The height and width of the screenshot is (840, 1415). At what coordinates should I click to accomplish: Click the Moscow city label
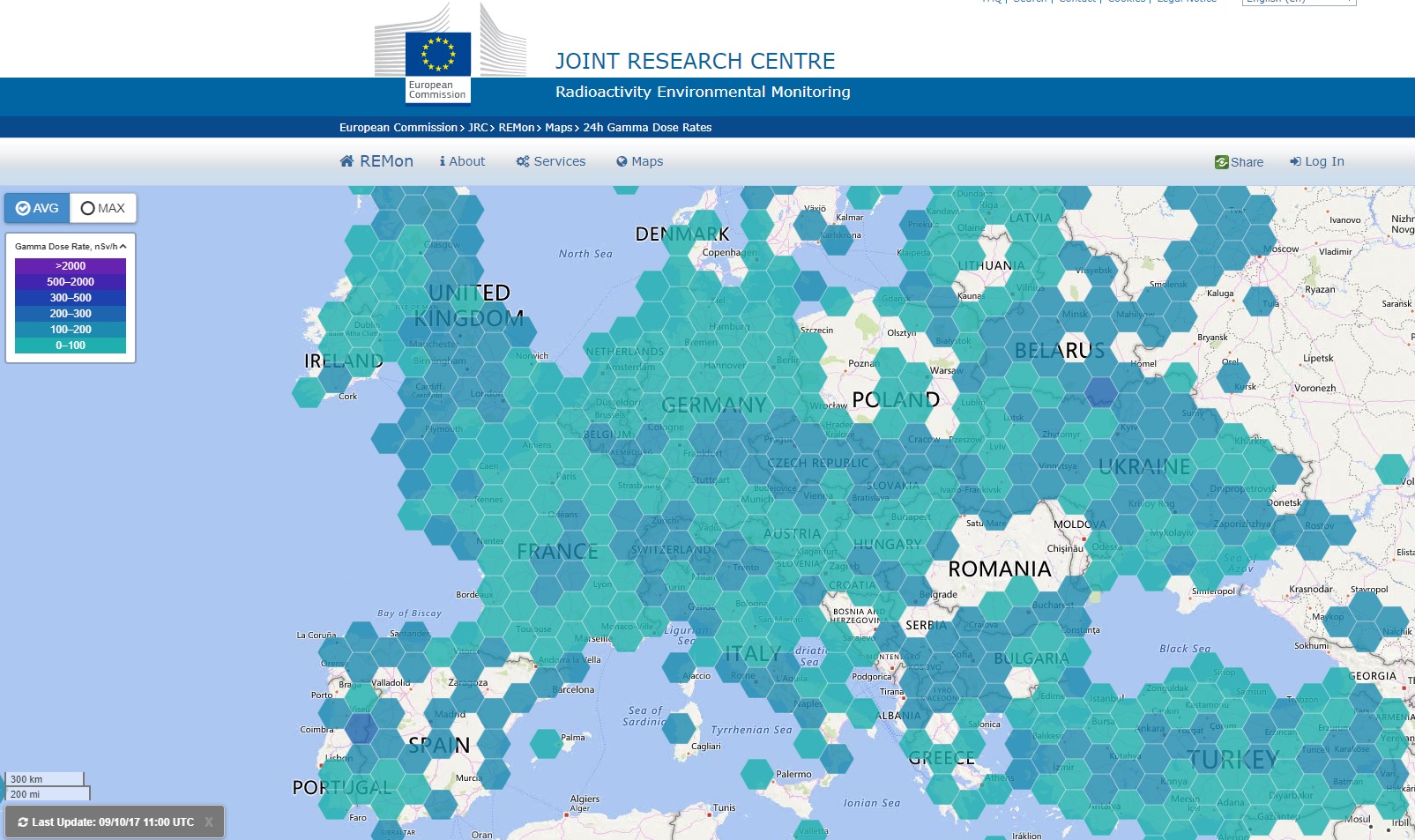tap(1282, 249)
